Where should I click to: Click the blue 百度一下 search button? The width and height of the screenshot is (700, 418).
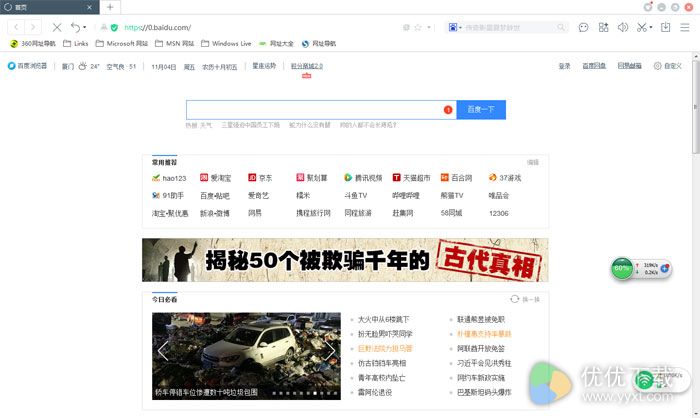[x=481, y=109]
